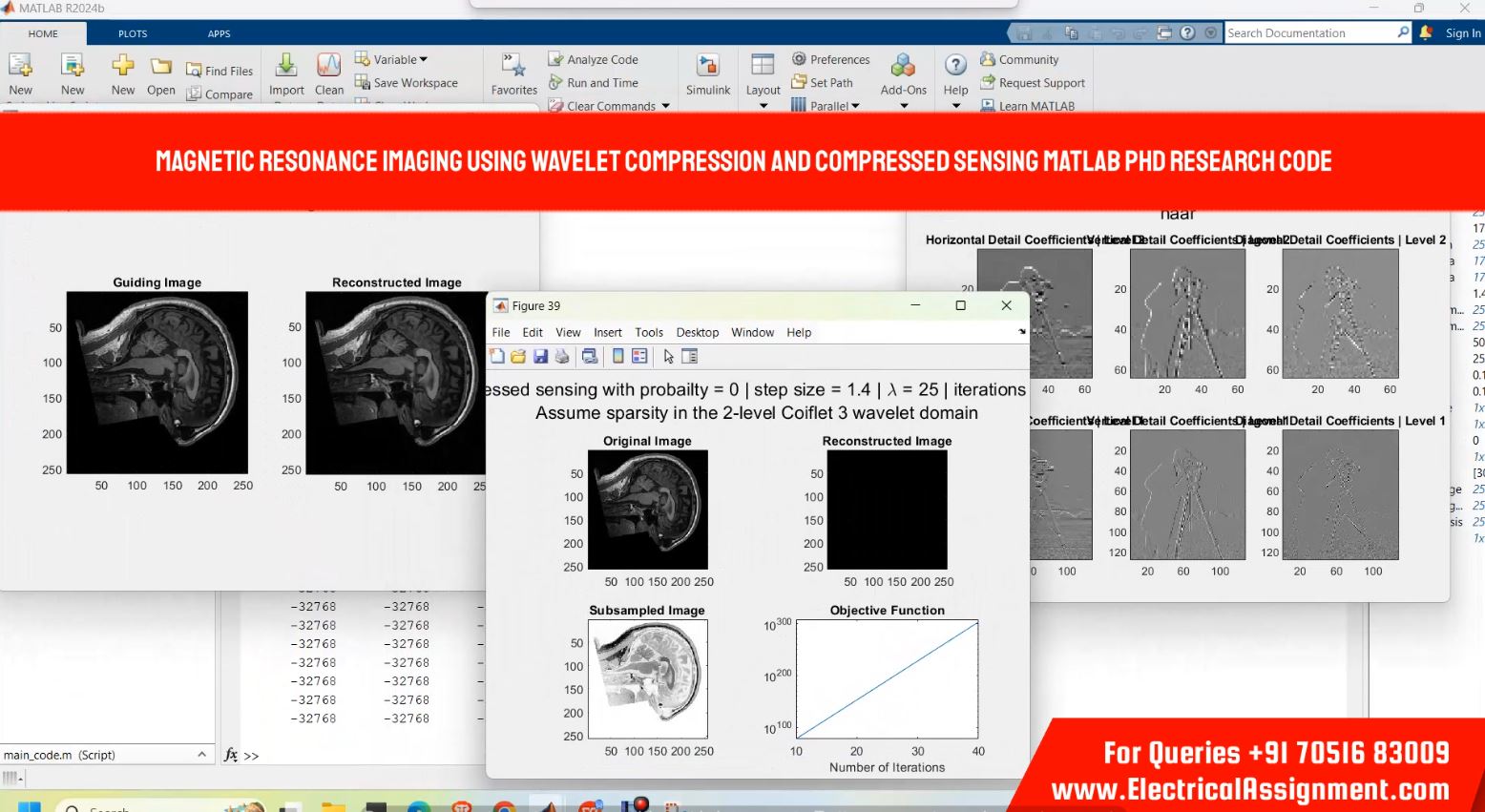The image size is (1485, 812).
Task: Click the New Figure icon in Figure 39
Action: [x=497, y=357]
